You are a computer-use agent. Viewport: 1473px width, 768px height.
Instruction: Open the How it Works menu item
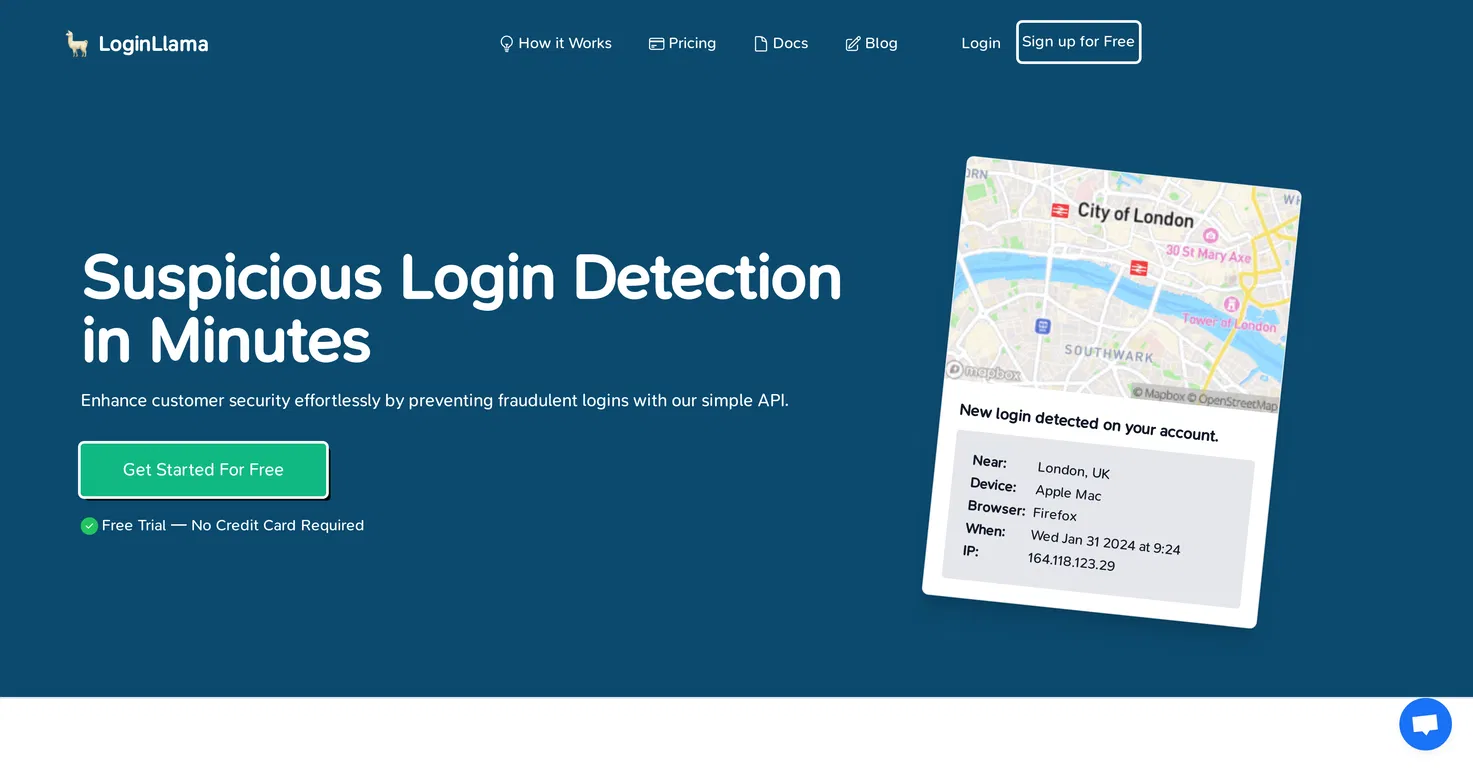coord(555,44)
